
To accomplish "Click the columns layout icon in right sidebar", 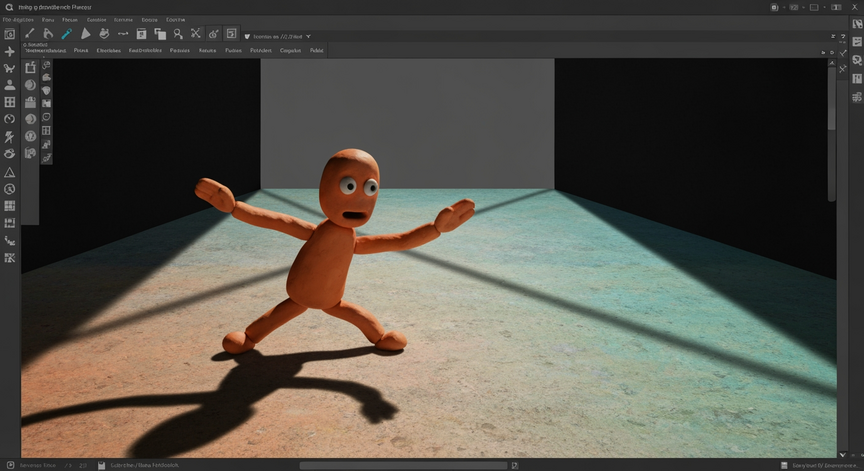I will point(857,79).
